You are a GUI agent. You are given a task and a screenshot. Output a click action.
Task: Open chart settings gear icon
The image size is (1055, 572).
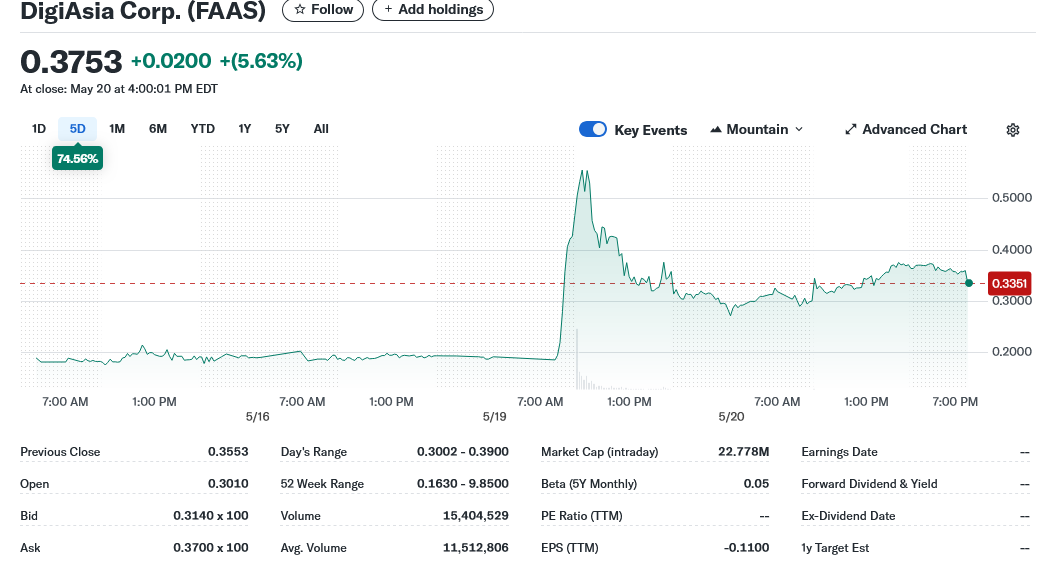(x=1013, y=130)
